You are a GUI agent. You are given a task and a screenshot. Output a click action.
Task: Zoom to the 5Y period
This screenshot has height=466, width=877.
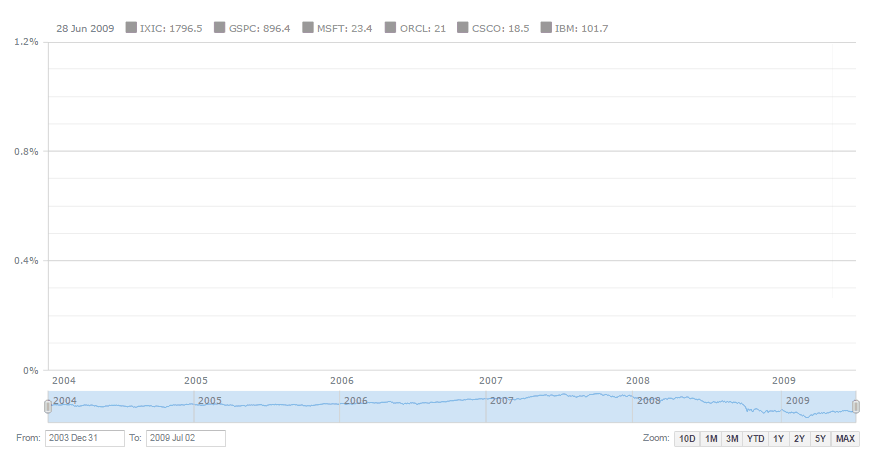(820, 439)
